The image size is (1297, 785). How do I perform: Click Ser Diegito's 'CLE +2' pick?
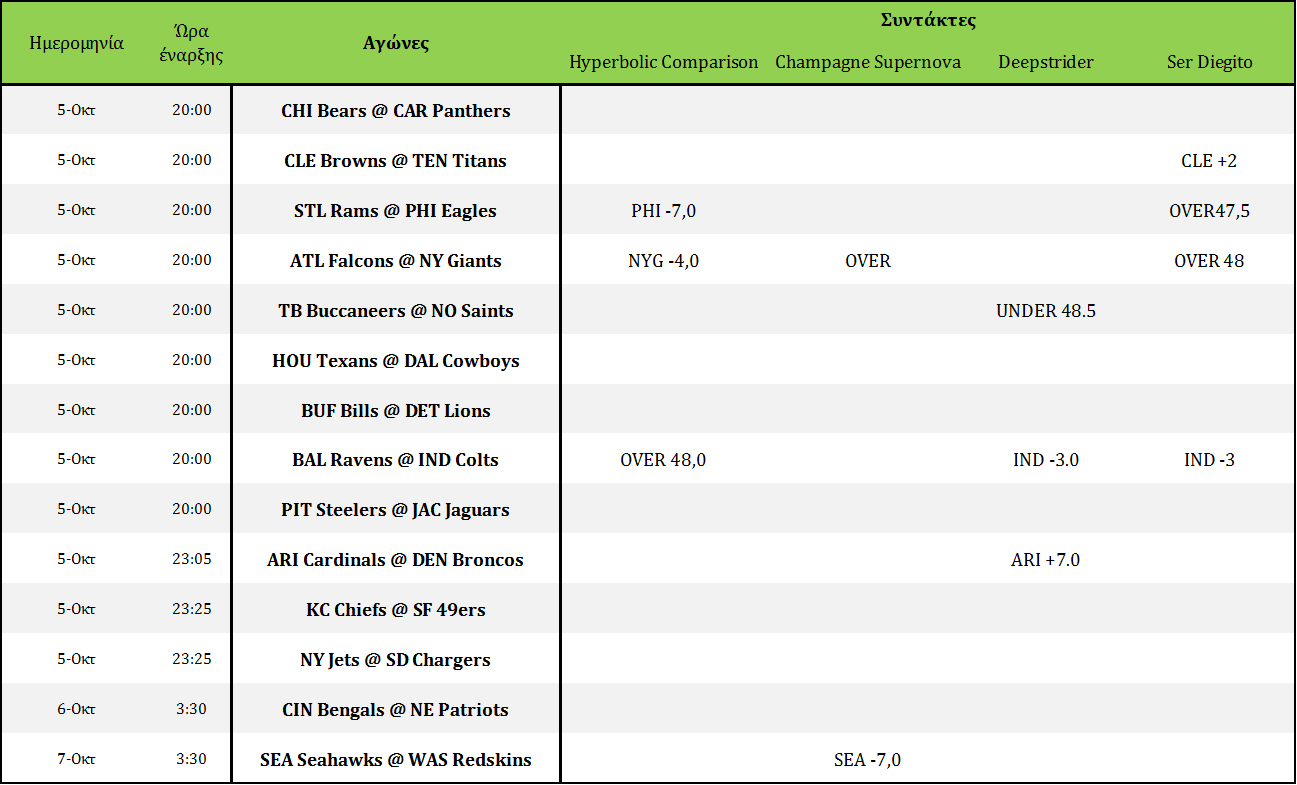1209,161
